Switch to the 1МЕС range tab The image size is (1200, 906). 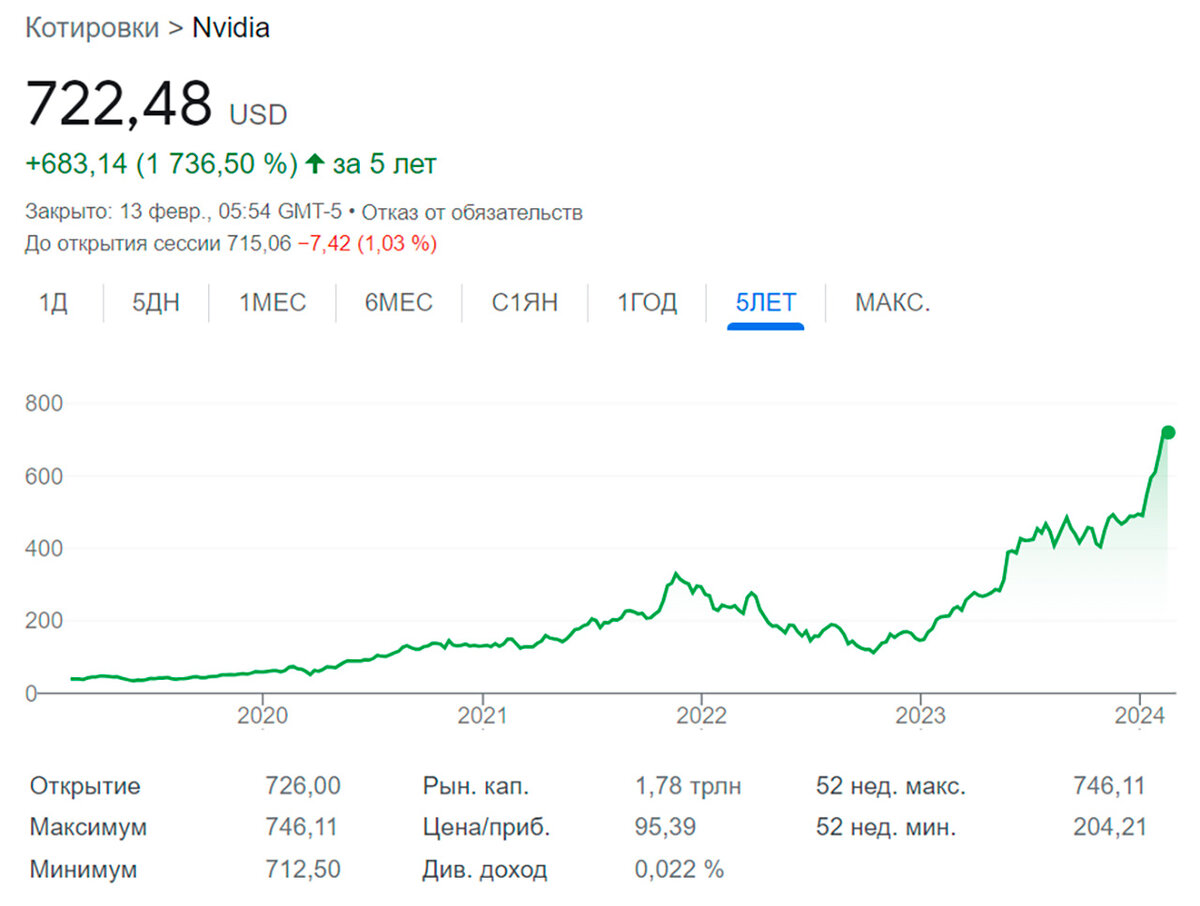272,302
